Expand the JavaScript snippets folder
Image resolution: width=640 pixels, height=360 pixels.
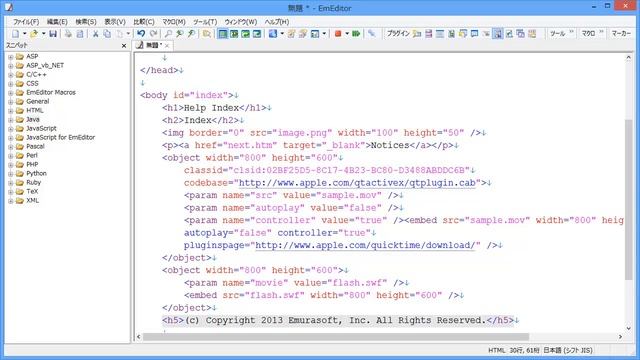pyautogui.click(x=11, y=129)
